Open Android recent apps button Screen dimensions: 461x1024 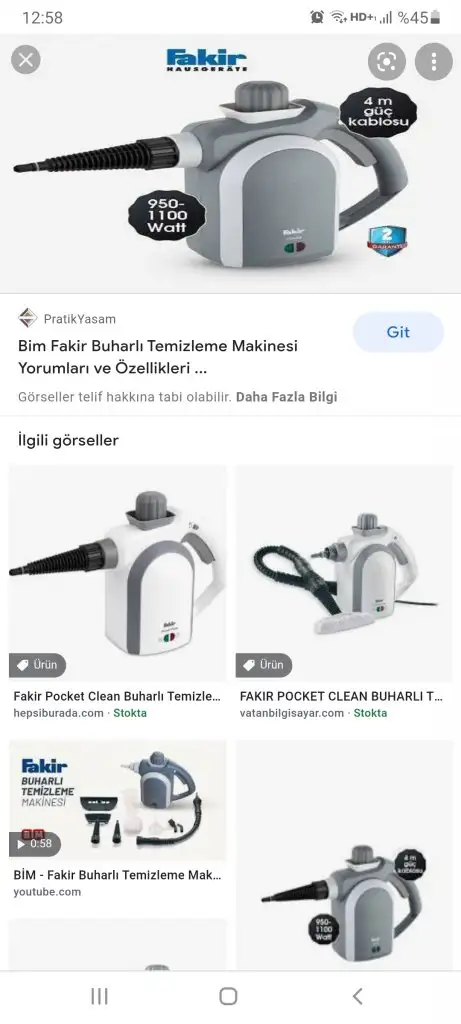(99, 996)
